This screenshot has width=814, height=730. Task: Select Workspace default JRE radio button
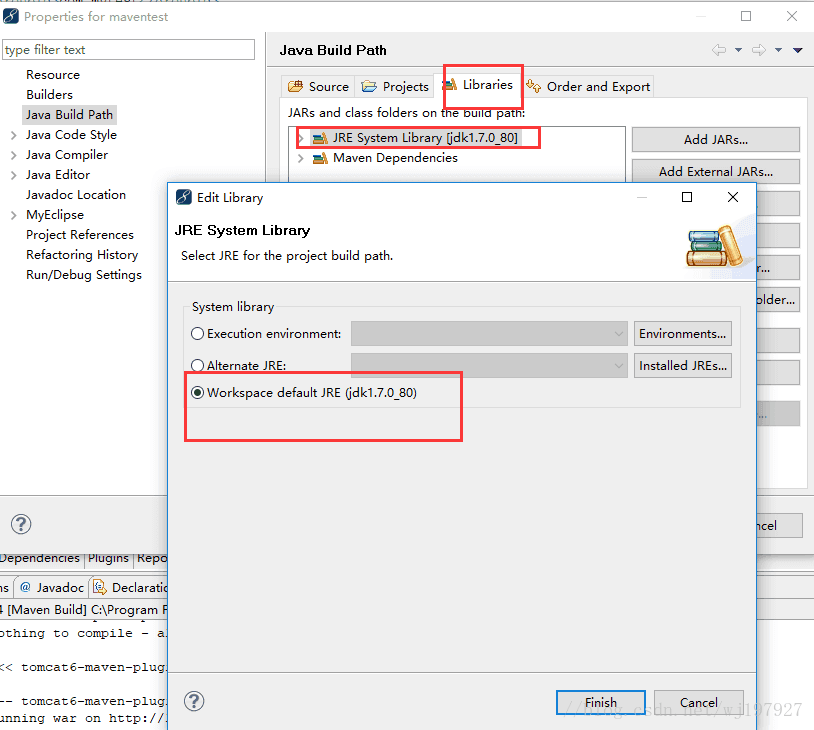(197, 393)
